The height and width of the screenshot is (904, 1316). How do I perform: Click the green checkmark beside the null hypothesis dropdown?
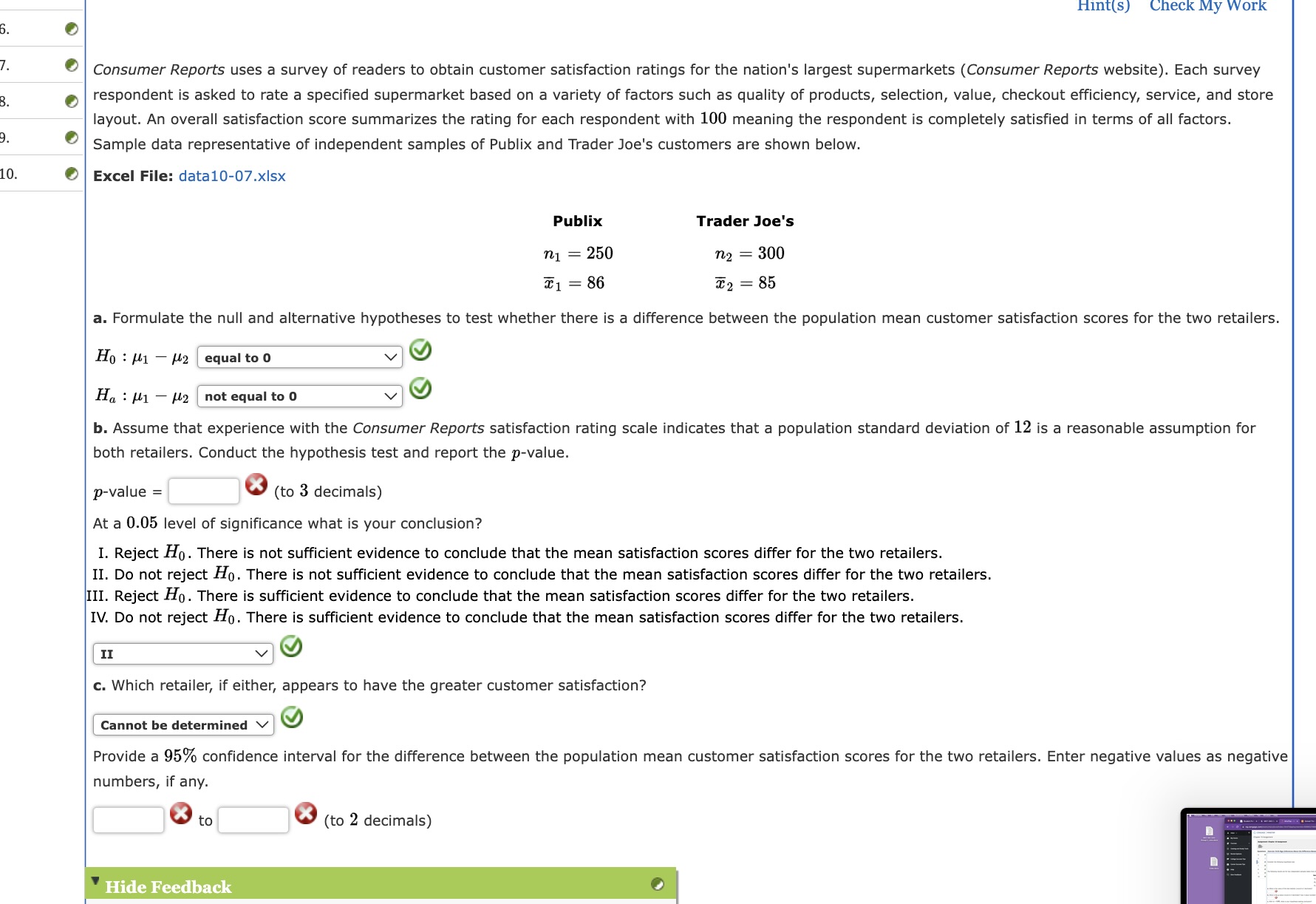pyautogui.click(x=420, y=351)
